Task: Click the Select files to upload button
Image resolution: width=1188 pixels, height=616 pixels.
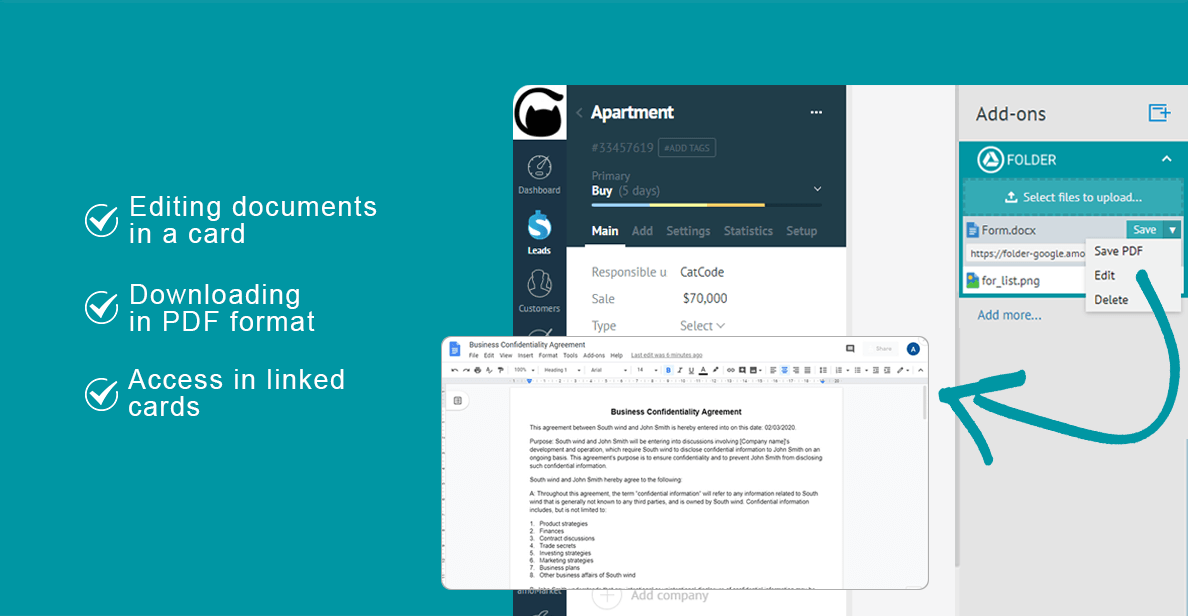Action: click(1072, 197)
